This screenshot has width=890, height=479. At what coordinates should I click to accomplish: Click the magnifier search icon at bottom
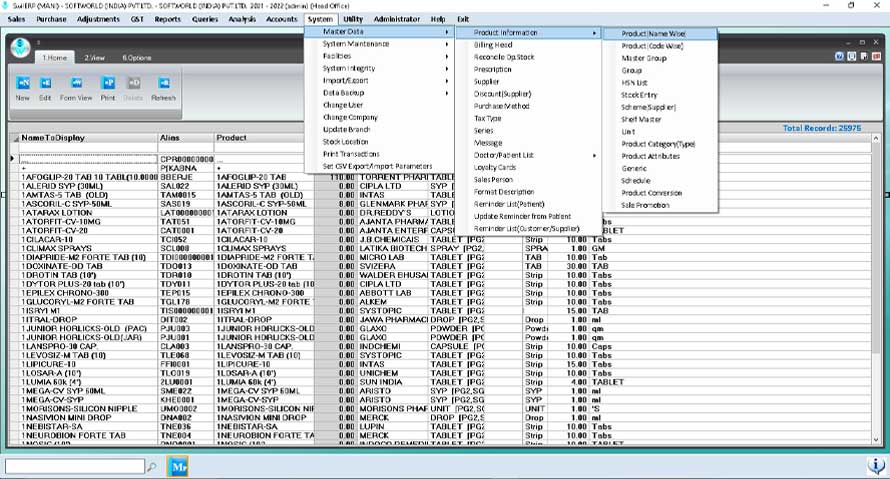[x=152, y=467]
